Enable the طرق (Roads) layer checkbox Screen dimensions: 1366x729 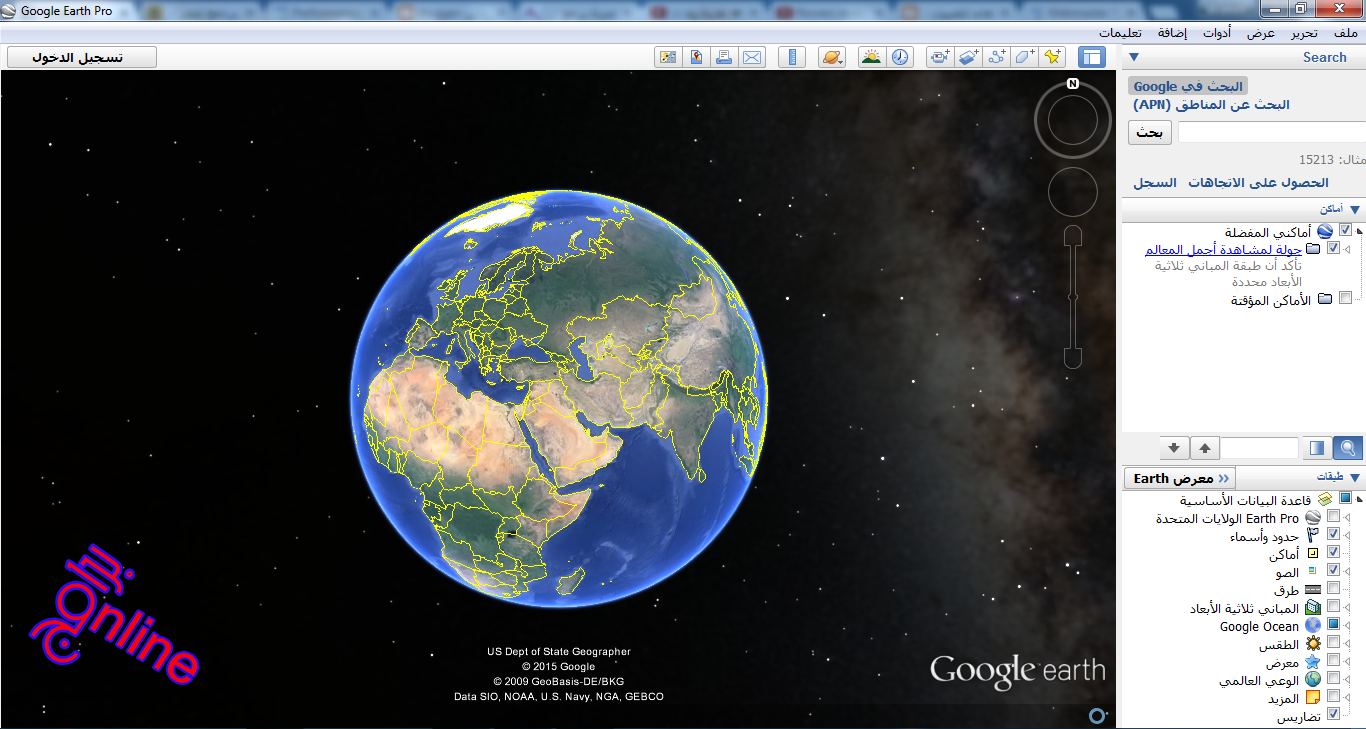[1333, 589]
